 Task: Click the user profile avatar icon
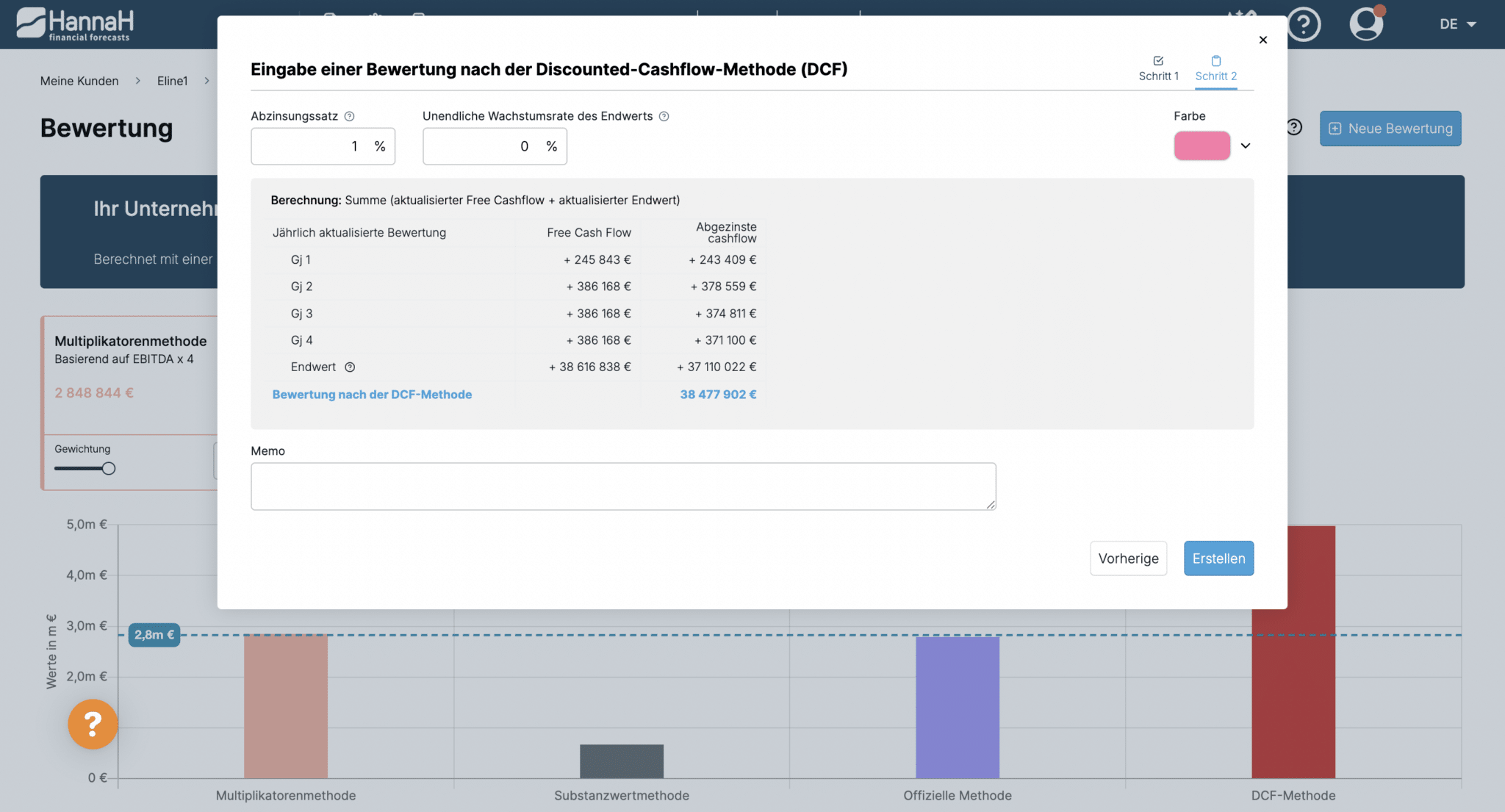point(1366,24)
